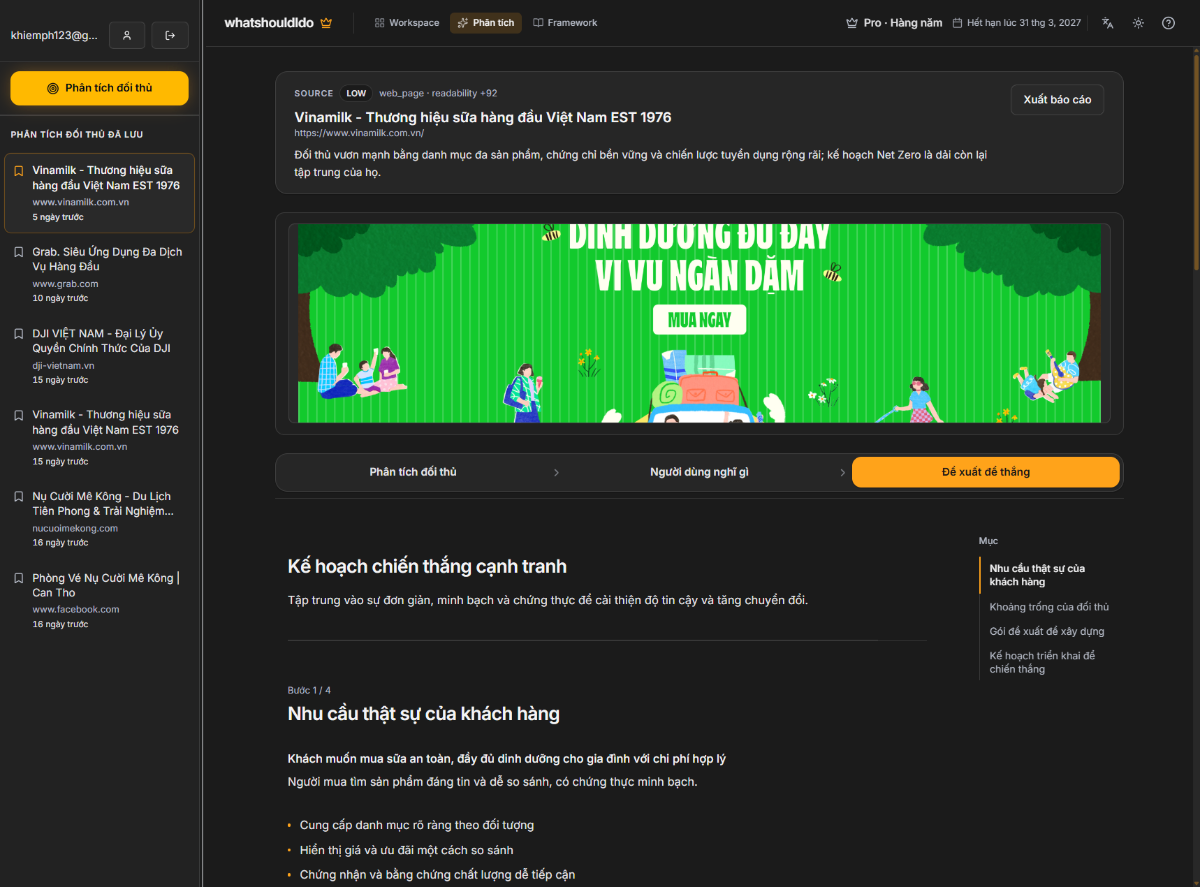Click the Pro · Hàng năm plan label
This screenshot has height=887, width=1200.
point(903,23)
